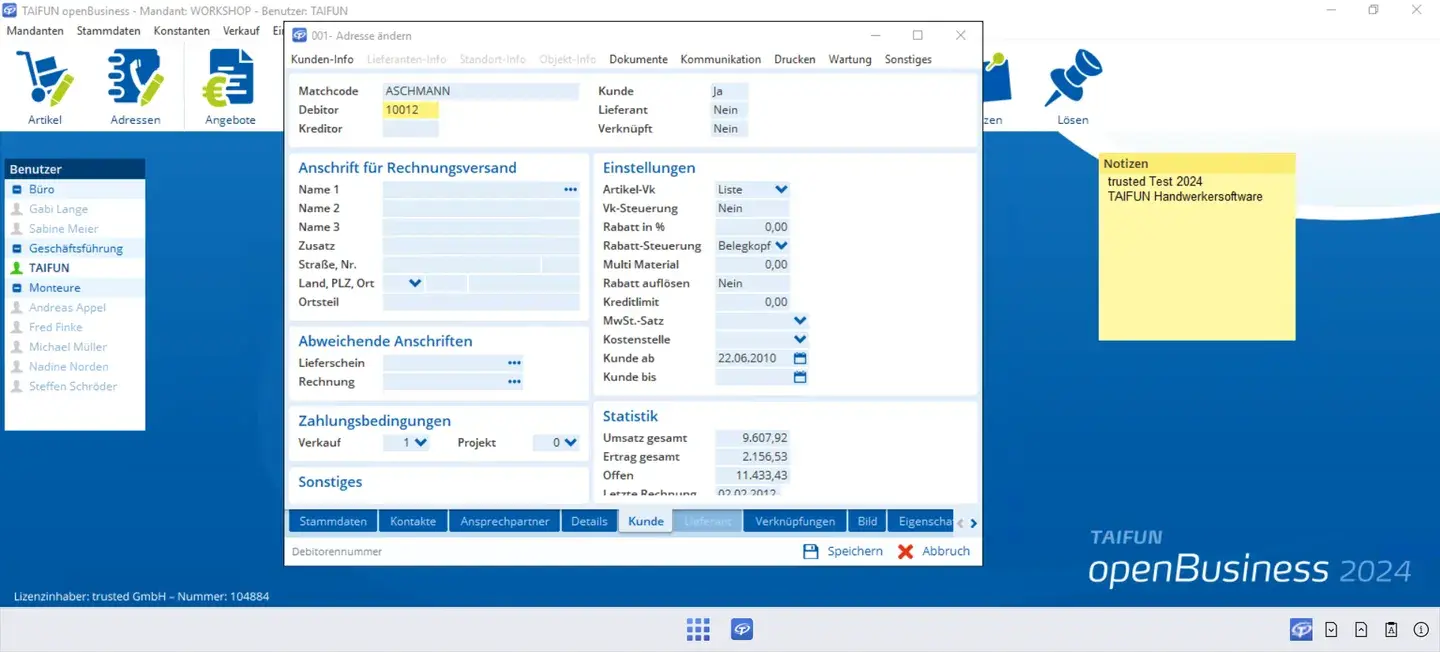The width and height of the screenshot is (1440, 652).
Task: Click the Debitor number field 10012
Action: (x=411, y=110)
